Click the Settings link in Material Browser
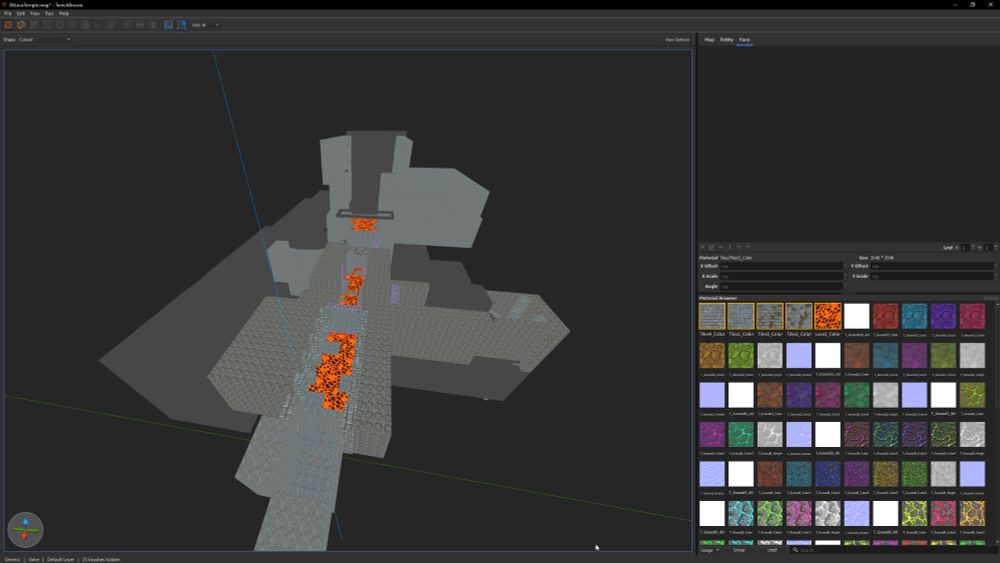The height and width of the screenshot is (563, 1000). [989, 298]
